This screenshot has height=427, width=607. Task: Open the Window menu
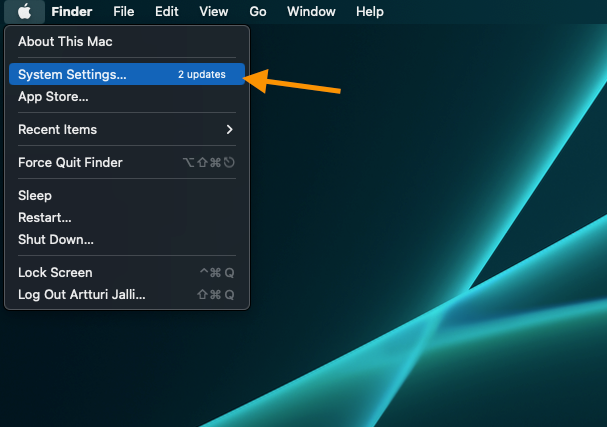click(x=311, y=12)
